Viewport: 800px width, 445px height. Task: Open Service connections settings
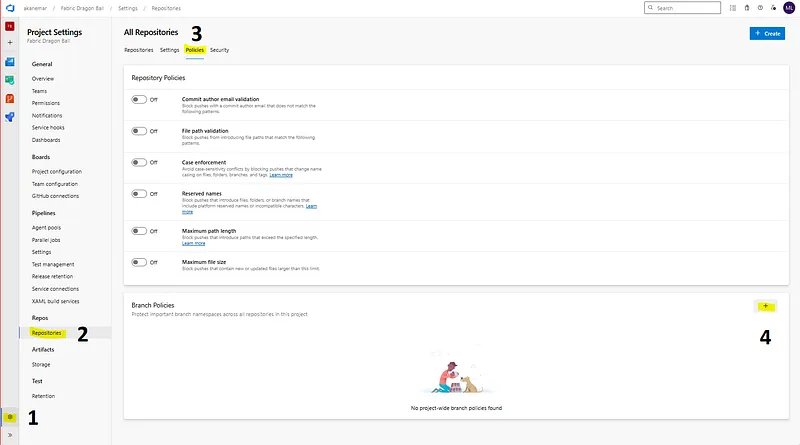coord(55,289)
